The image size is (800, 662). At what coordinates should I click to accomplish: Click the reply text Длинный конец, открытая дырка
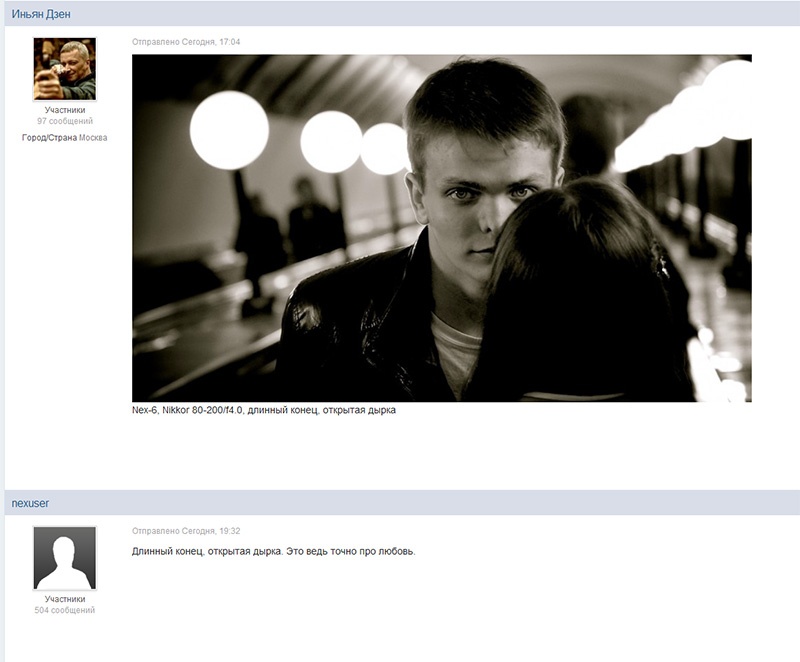pyautogui.click(x=207, y=551)
